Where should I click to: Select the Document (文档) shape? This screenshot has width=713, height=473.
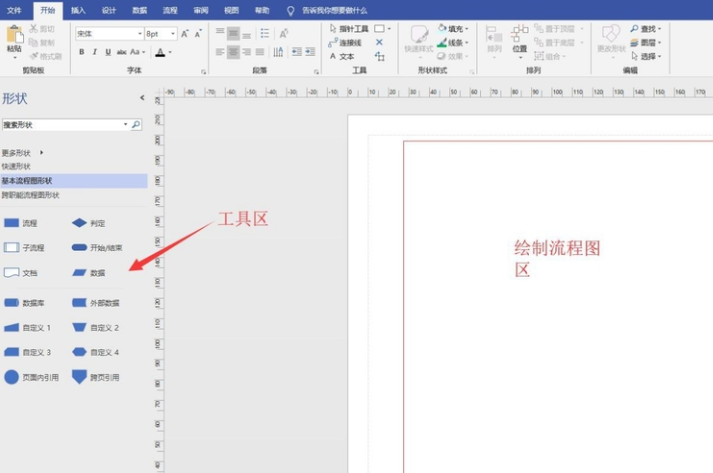12,272
